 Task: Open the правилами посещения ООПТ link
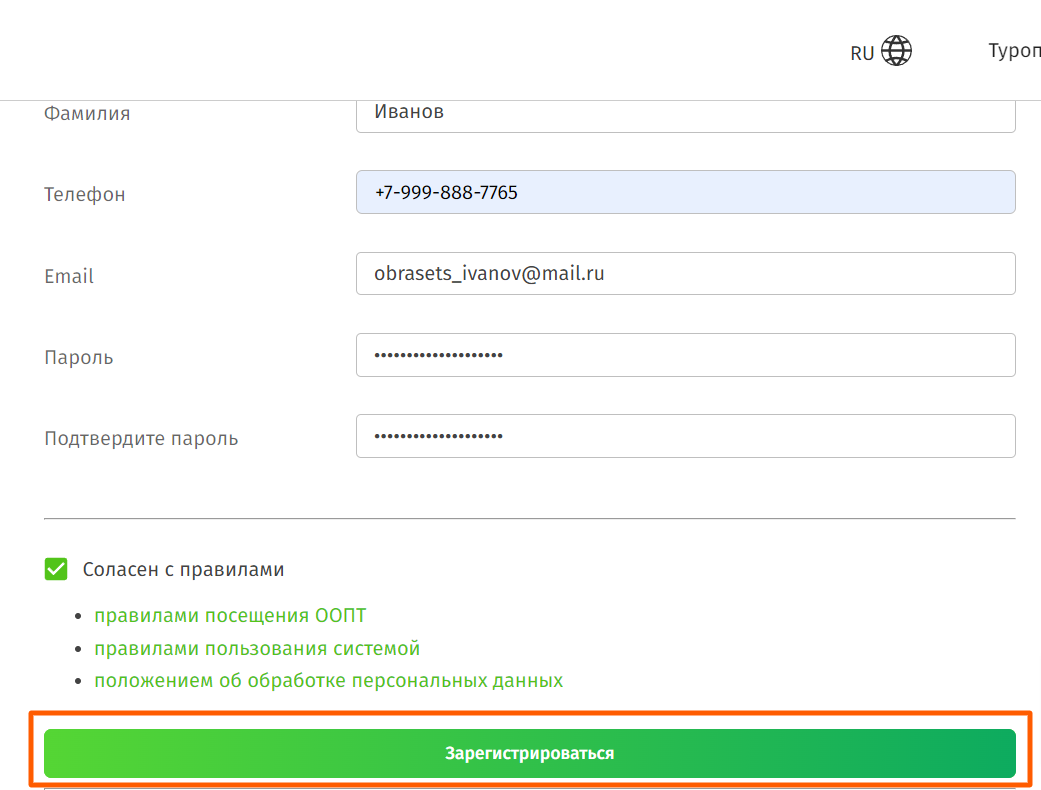(x=223, y=616)
